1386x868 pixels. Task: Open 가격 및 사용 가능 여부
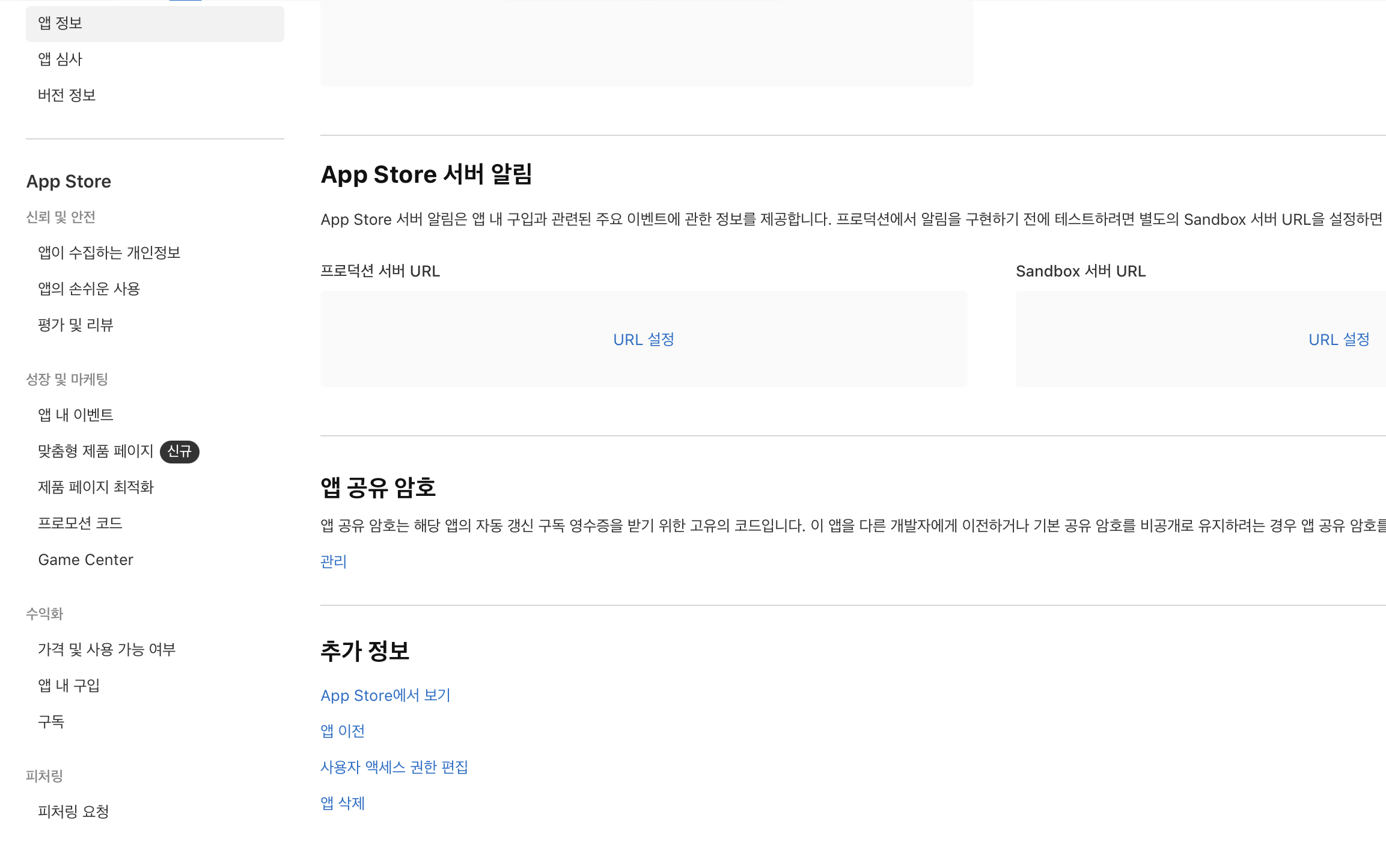106,650
